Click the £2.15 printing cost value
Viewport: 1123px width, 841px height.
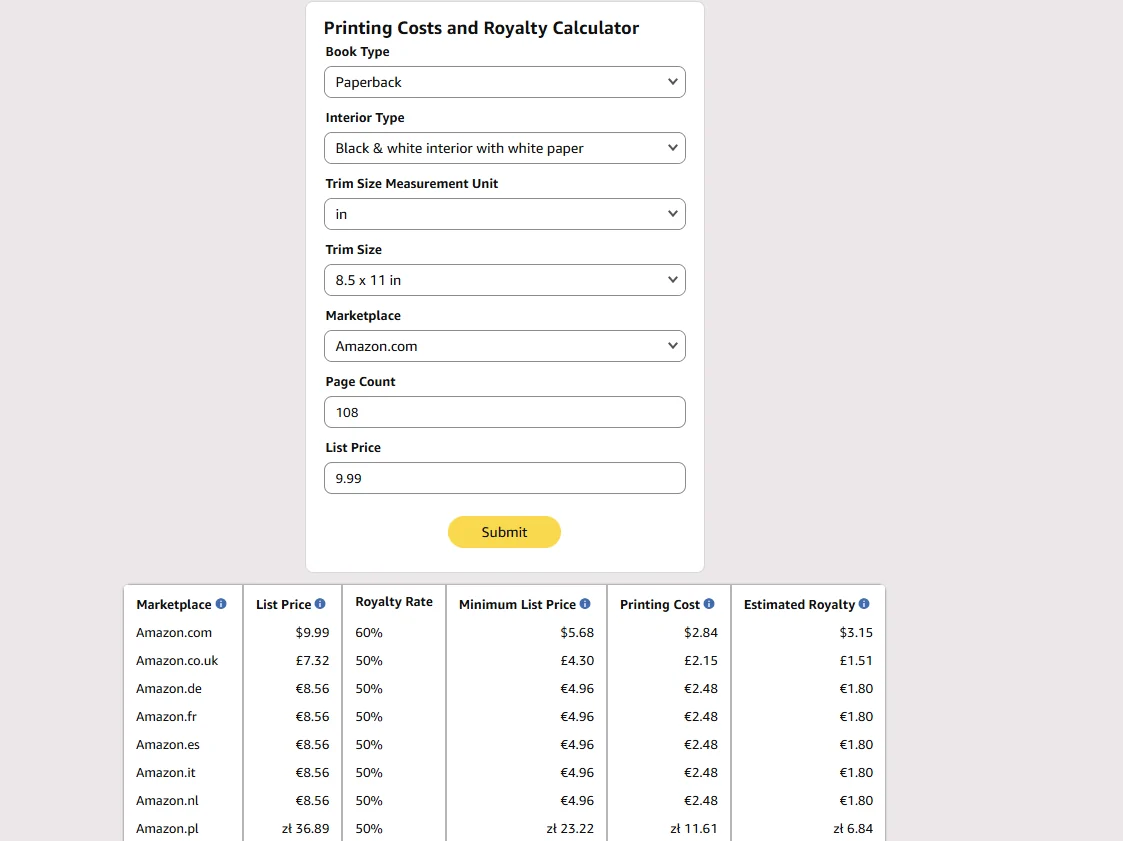[x=700, y=660]
